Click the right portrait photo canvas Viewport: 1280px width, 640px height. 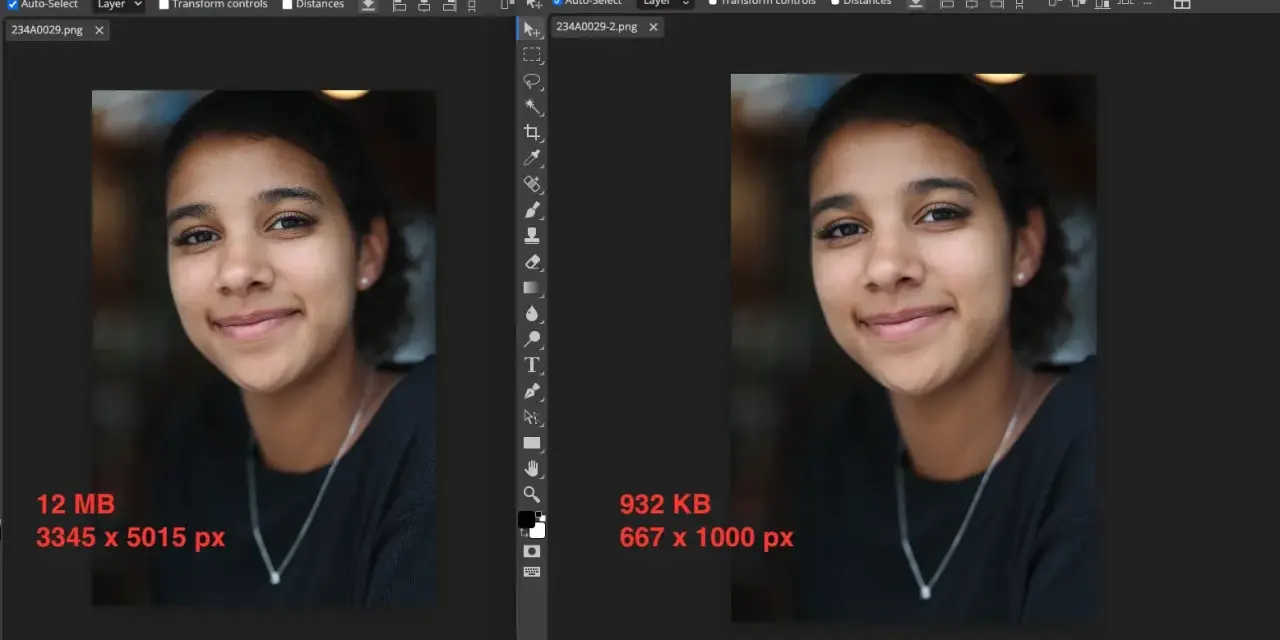coord(913,347)
